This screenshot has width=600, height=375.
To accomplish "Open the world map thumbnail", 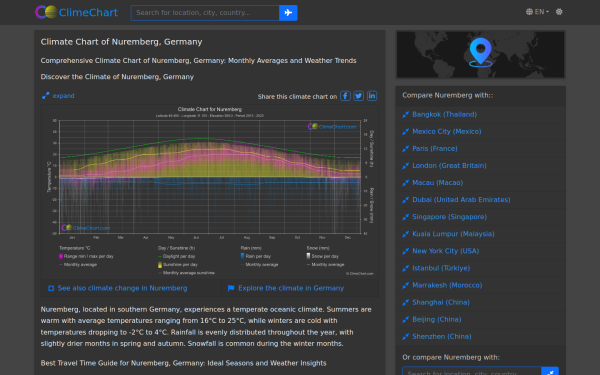I will tap(481, 55).
